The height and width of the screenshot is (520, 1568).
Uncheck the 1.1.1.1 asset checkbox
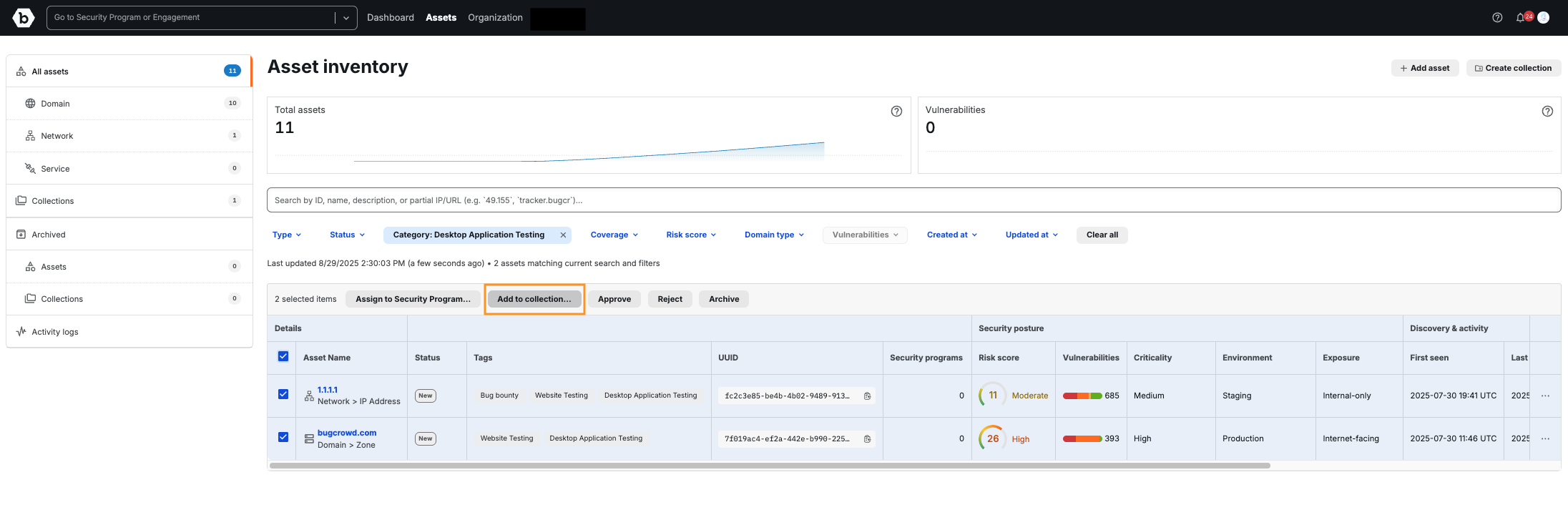point(283,395)
